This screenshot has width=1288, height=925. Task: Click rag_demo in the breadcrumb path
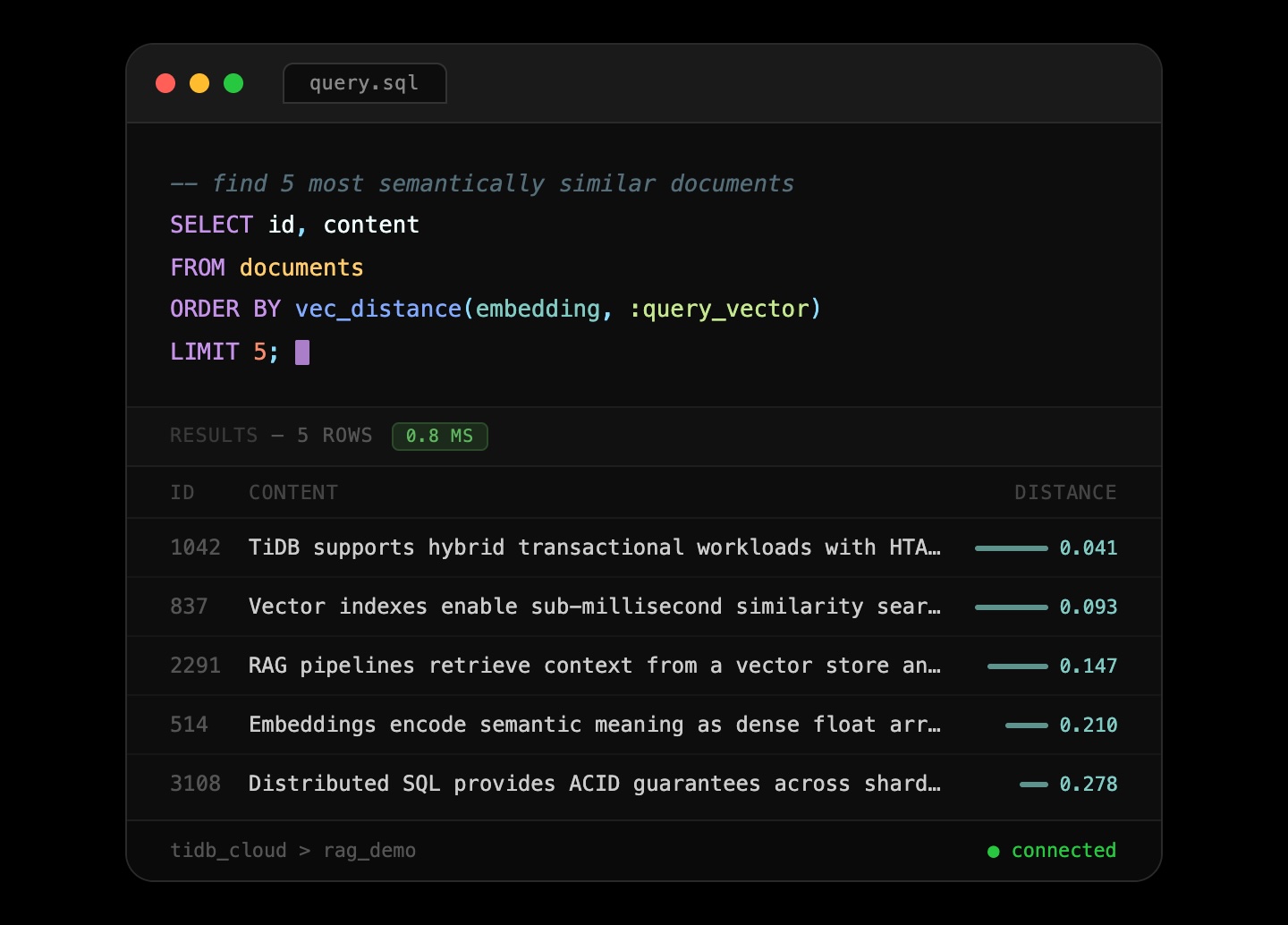coord(369,851)
